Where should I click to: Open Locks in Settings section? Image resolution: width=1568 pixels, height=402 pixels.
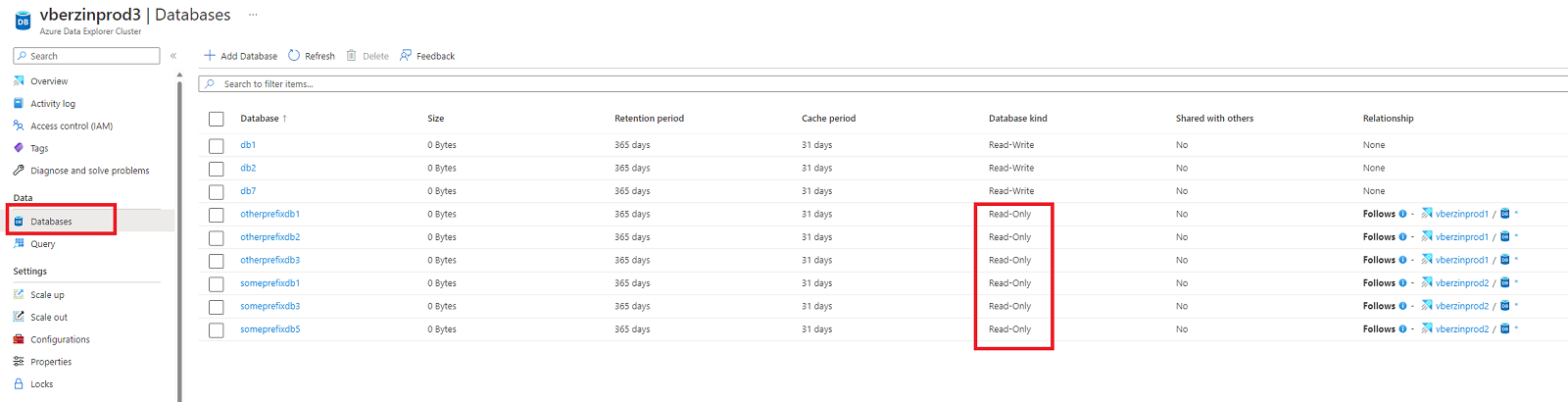click(41, 384)
